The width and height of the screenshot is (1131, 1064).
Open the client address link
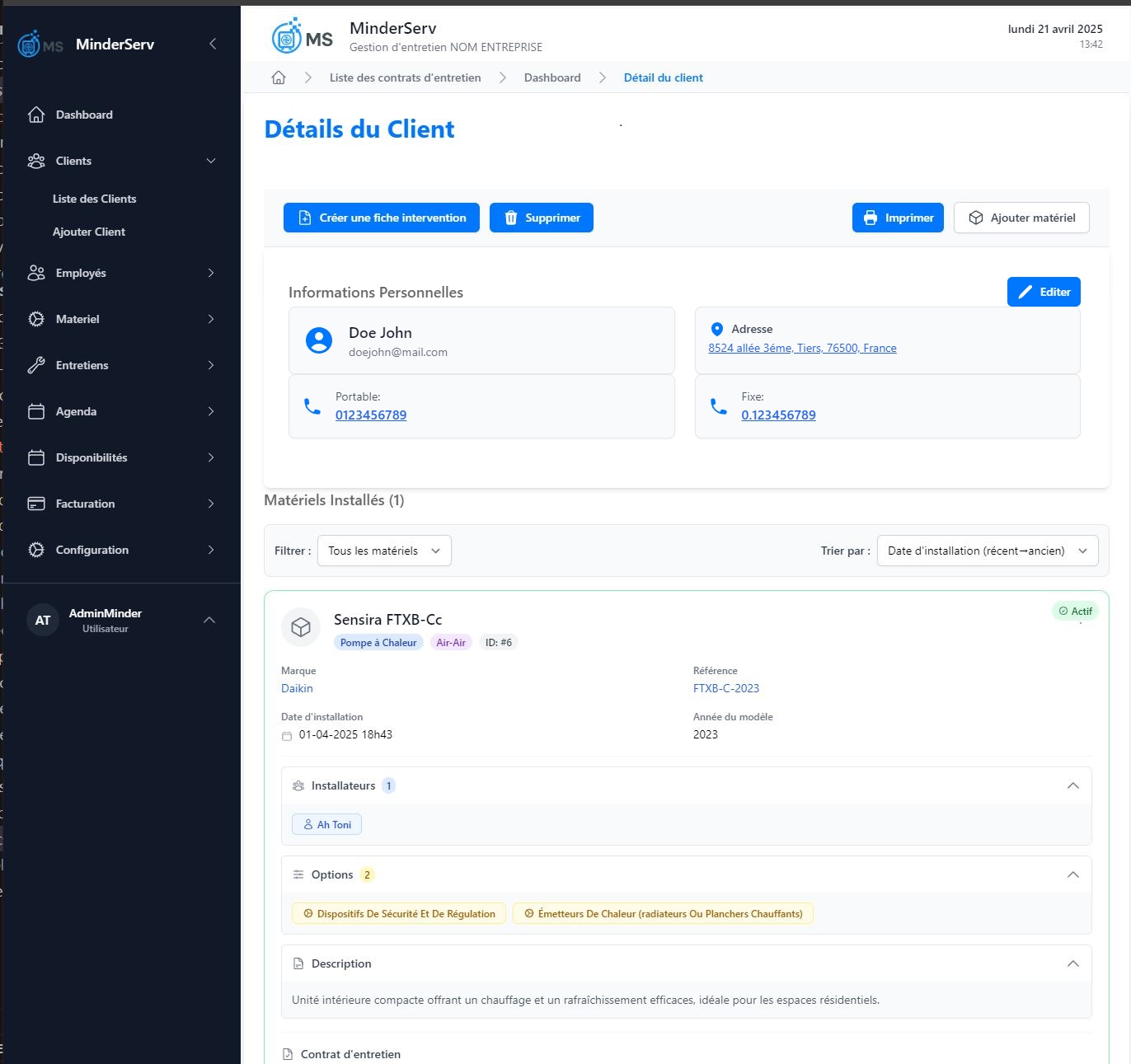tap(801, 348)
